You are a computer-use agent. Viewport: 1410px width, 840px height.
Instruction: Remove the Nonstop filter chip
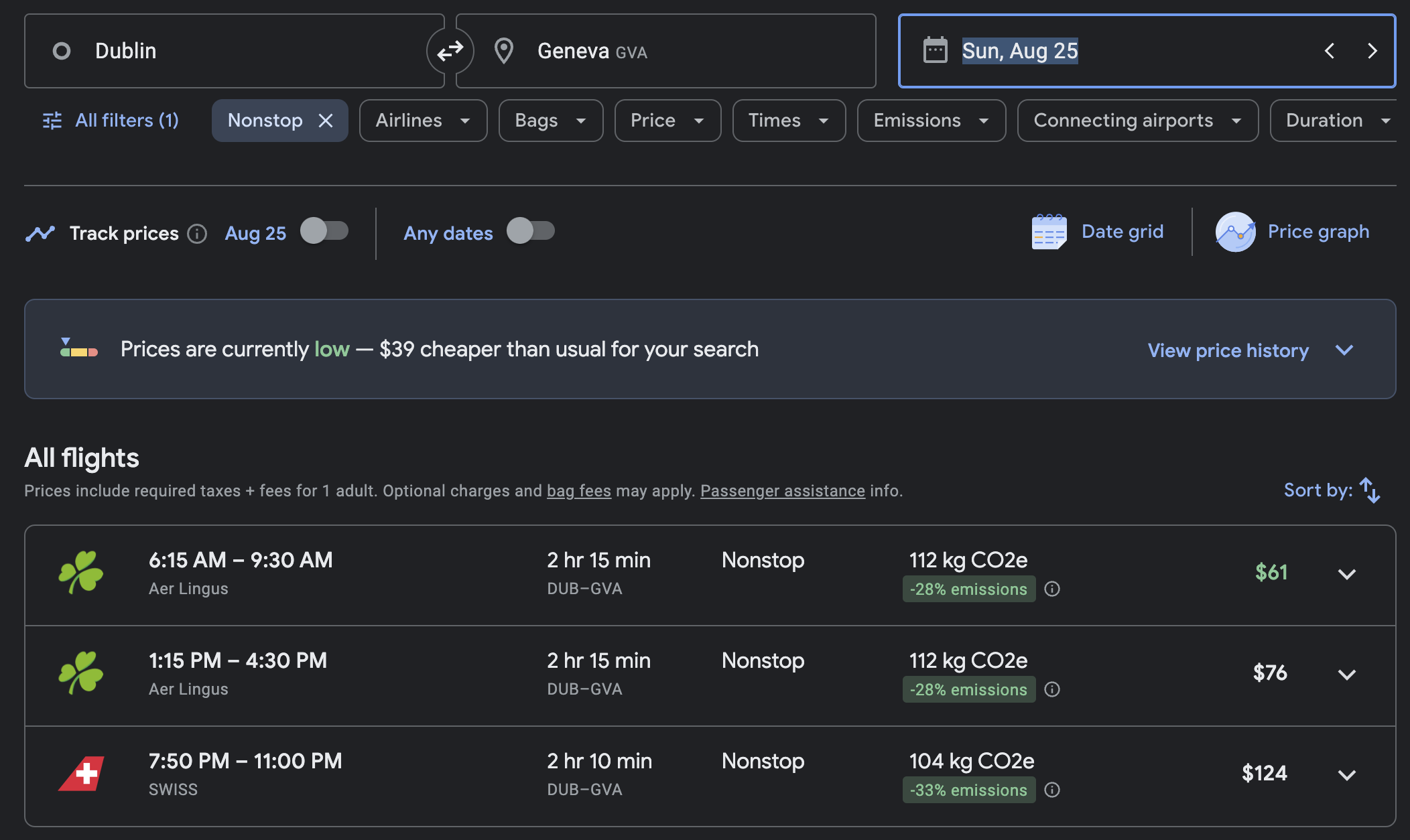326,121
